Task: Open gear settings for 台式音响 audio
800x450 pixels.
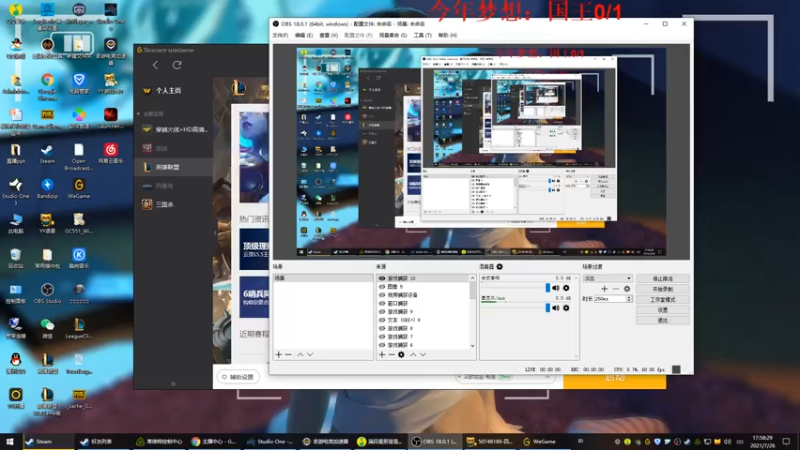Action: [x=566, y=288]
